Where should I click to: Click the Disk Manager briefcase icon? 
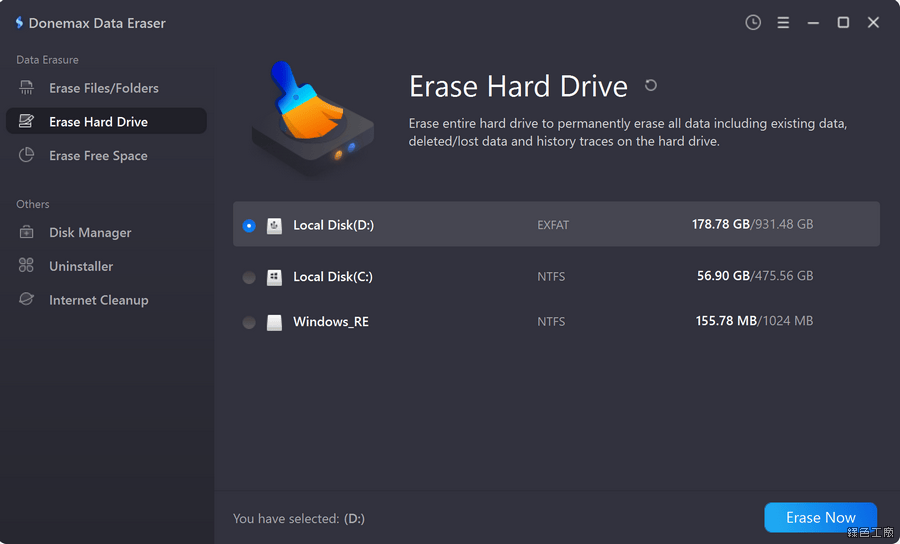point(27,233)
